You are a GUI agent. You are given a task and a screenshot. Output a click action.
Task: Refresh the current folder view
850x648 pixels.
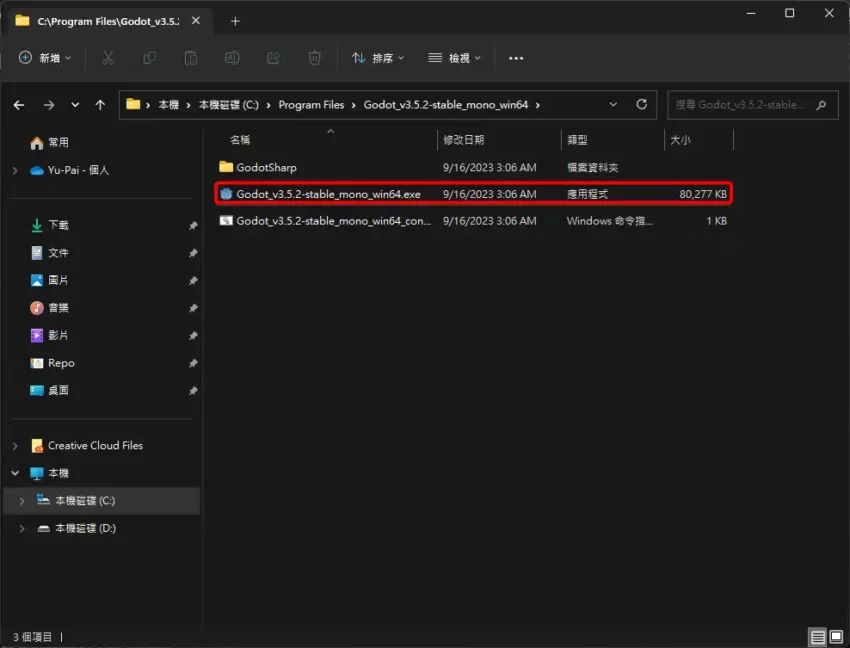[641, 104]
